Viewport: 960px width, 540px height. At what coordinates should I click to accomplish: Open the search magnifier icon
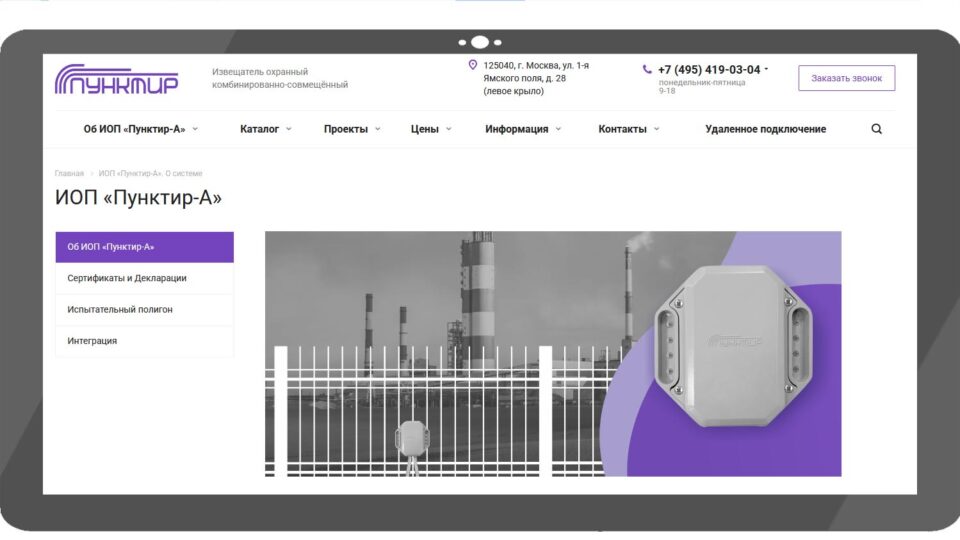point(877,129)
